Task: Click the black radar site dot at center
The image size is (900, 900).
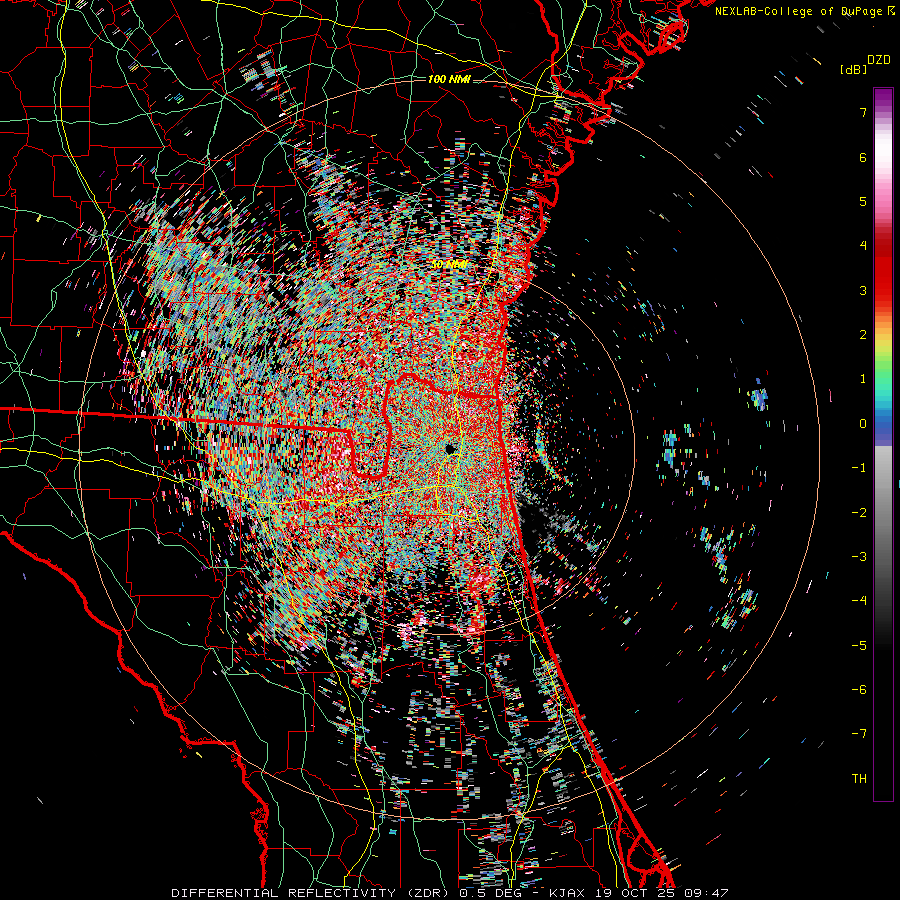Action: (451, 449)
